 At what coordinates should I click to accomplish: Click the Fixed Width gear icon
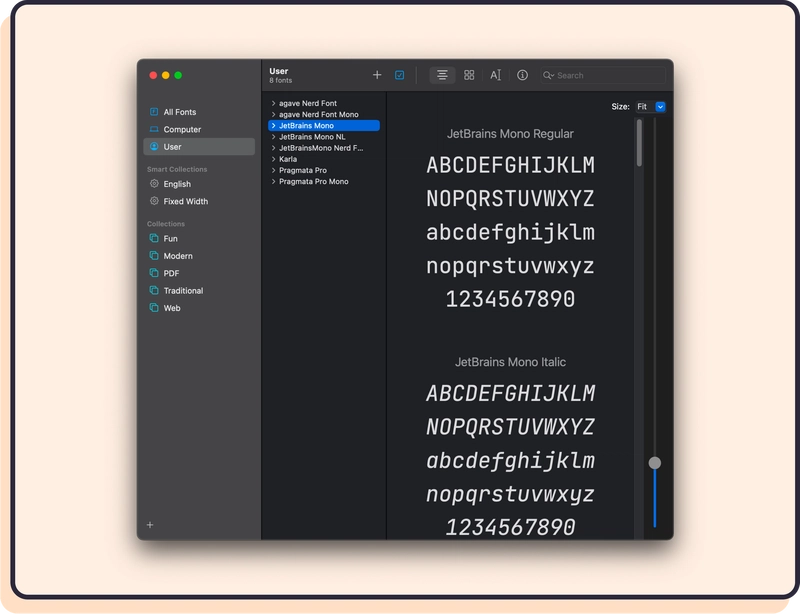tap(154, 201)
